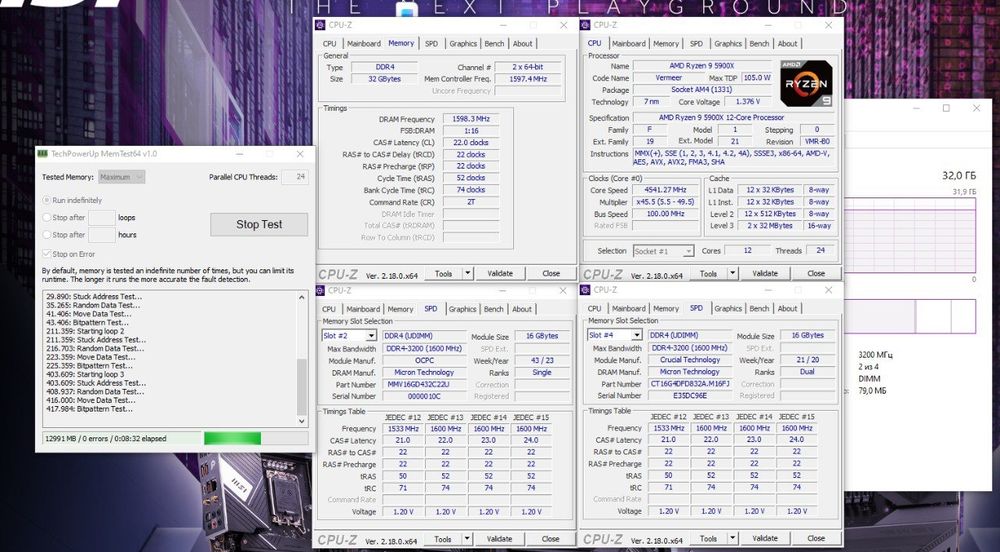Click the memory usage graph in Task Manager

[x=910, y=235]
